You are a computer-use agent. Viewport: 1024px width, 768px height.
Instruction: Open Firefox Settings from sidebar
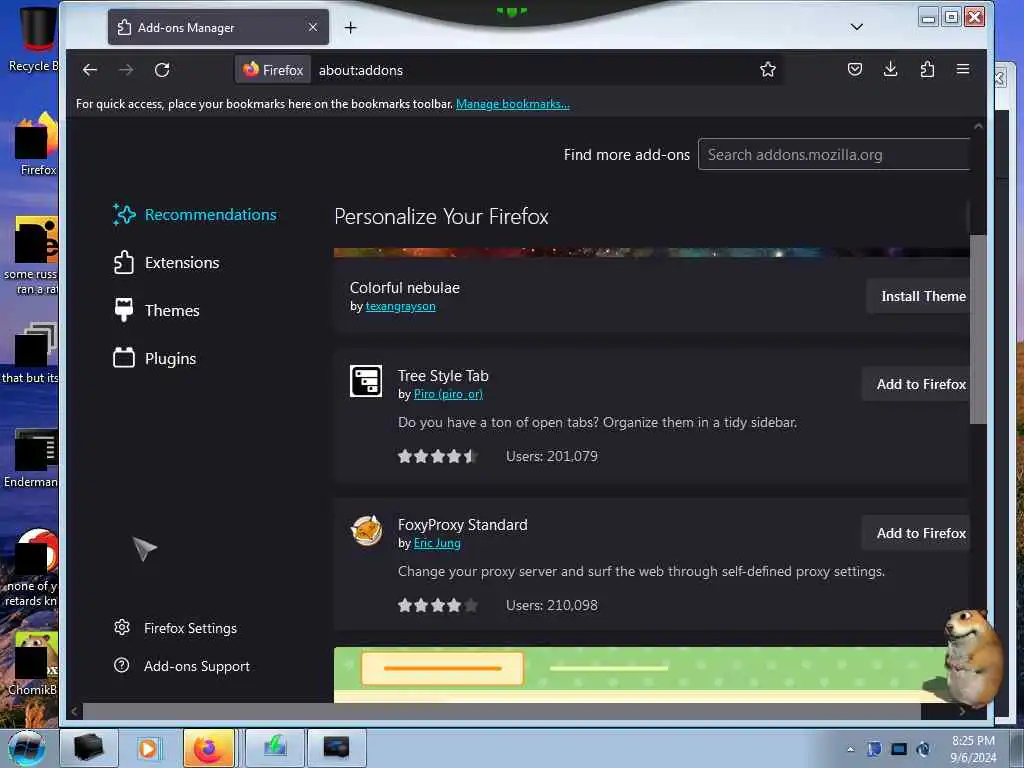[x=175, y=628]
